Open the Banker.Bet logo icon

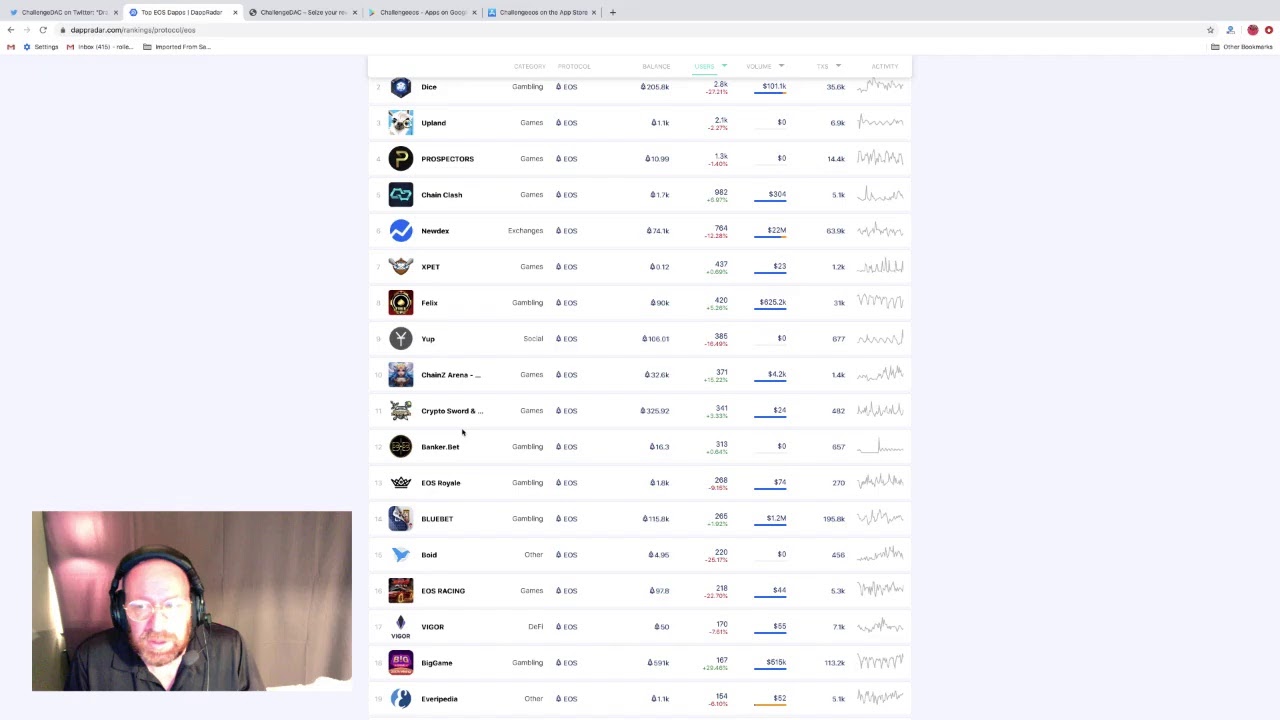click(x=401, y=447)
